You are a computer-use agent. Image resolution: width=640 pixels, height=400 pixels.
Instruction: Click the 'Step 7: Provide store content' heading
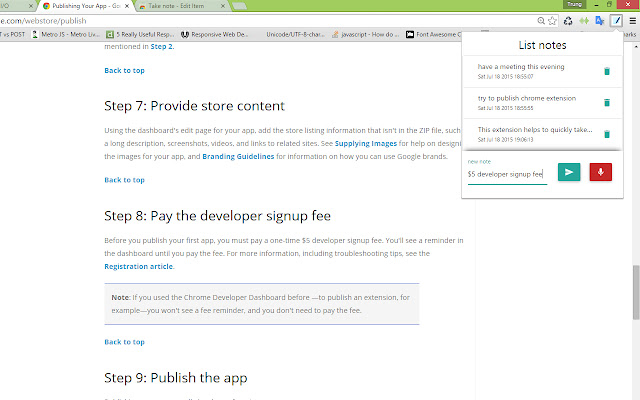coord(194,106)
